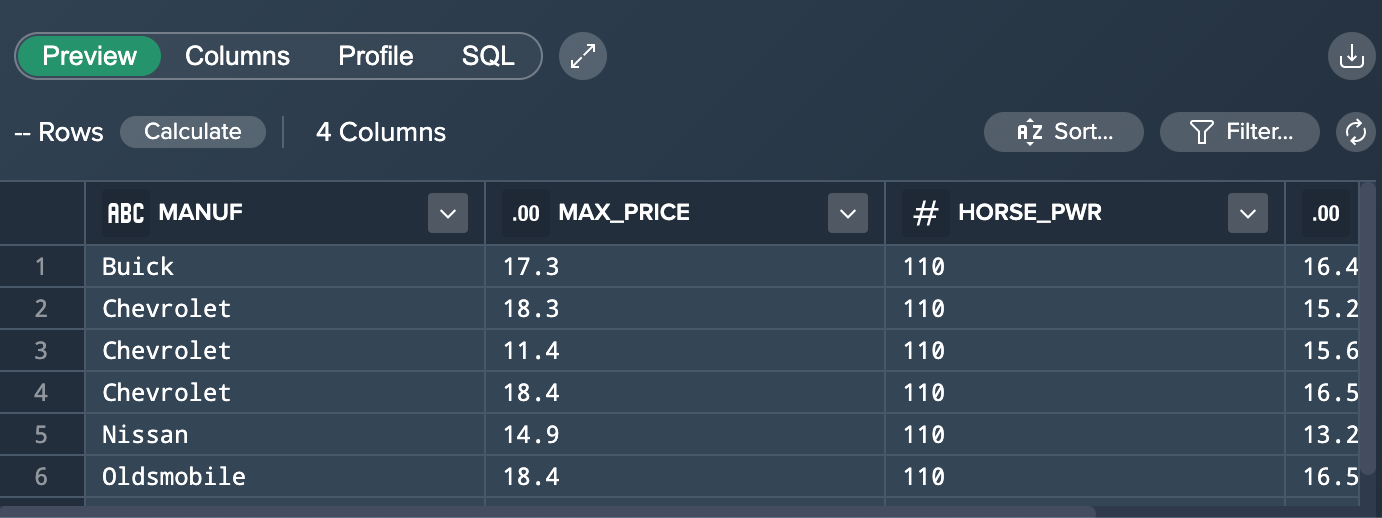Click the decimal type icon for MAX_PRICE
This screenshot has height=518, width=1382.
526,213
